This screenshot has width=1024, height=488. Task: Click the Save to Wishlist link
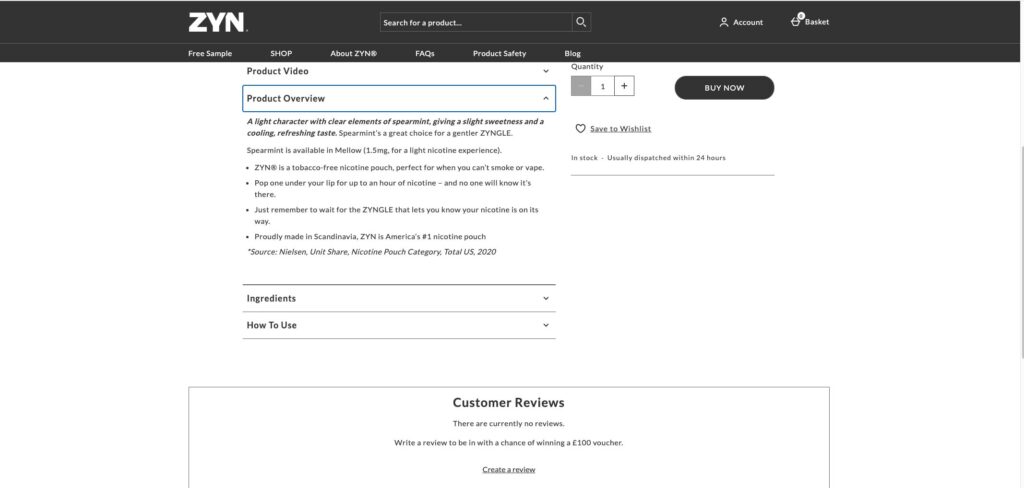pos(620,129)
